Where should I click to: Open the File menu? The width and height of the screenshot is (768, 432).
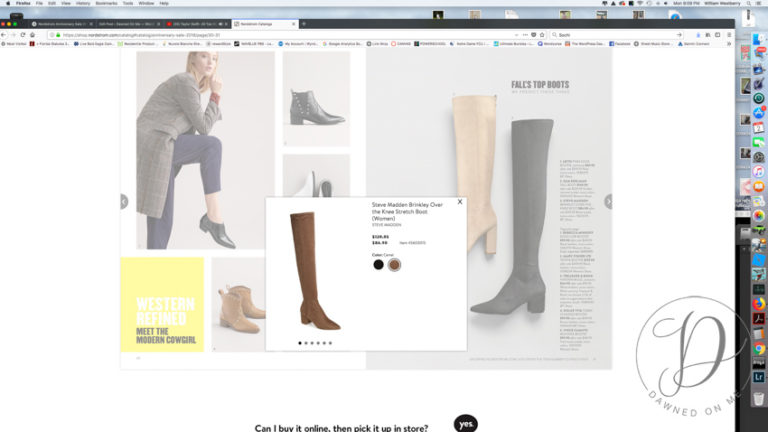39,3
